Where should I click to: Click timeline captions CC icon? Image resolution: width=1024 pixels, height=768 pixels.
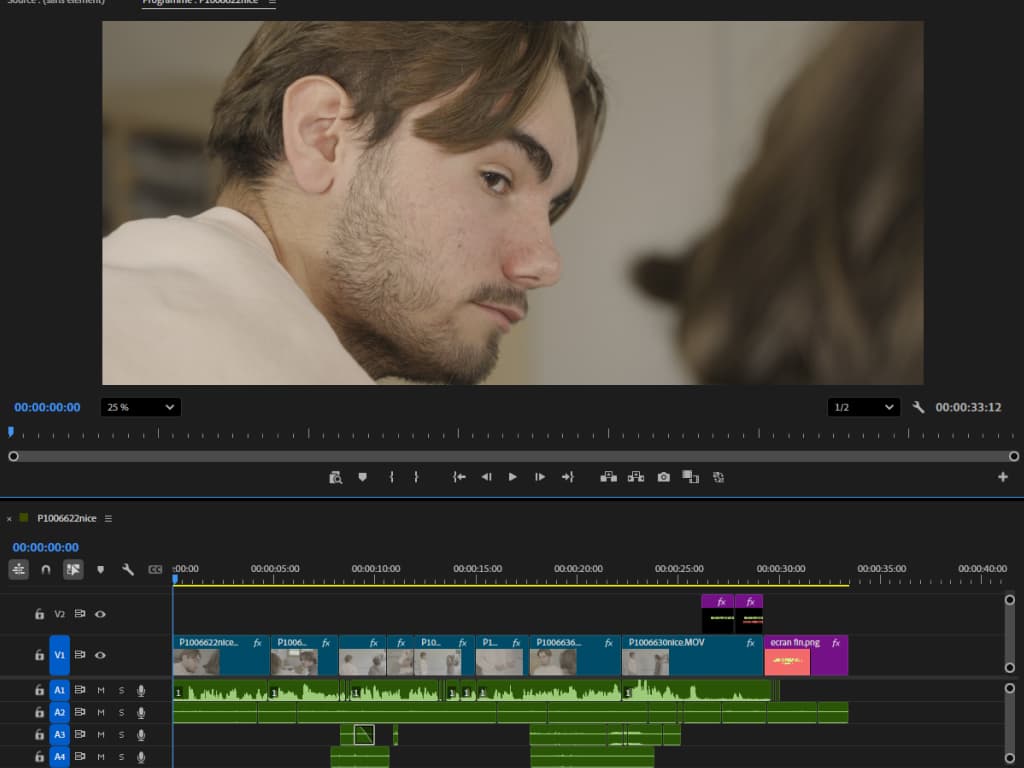pyautogui.click(x=155, y=569)
